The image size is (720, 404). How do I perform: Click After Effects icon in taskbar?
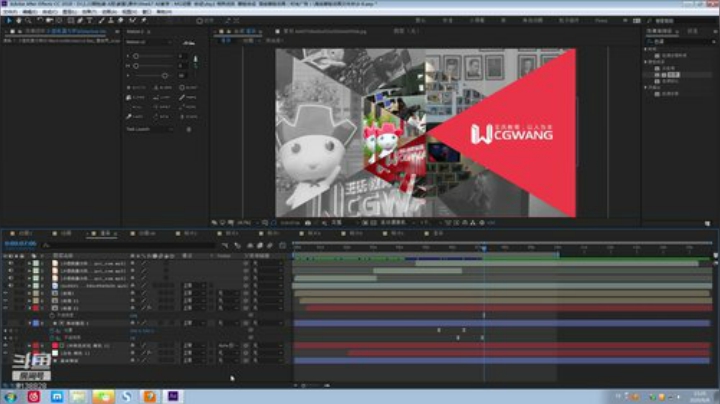pyautogui.click(x=173, y=396)
